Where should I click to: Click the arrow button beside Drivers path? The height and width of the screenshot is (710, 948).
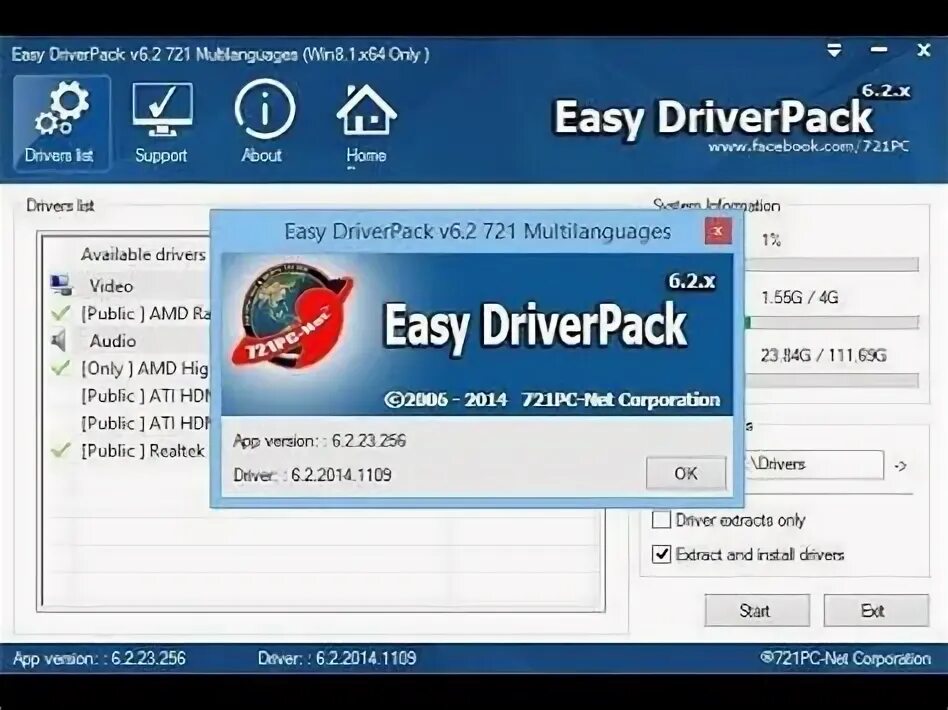tap(900, 466)
